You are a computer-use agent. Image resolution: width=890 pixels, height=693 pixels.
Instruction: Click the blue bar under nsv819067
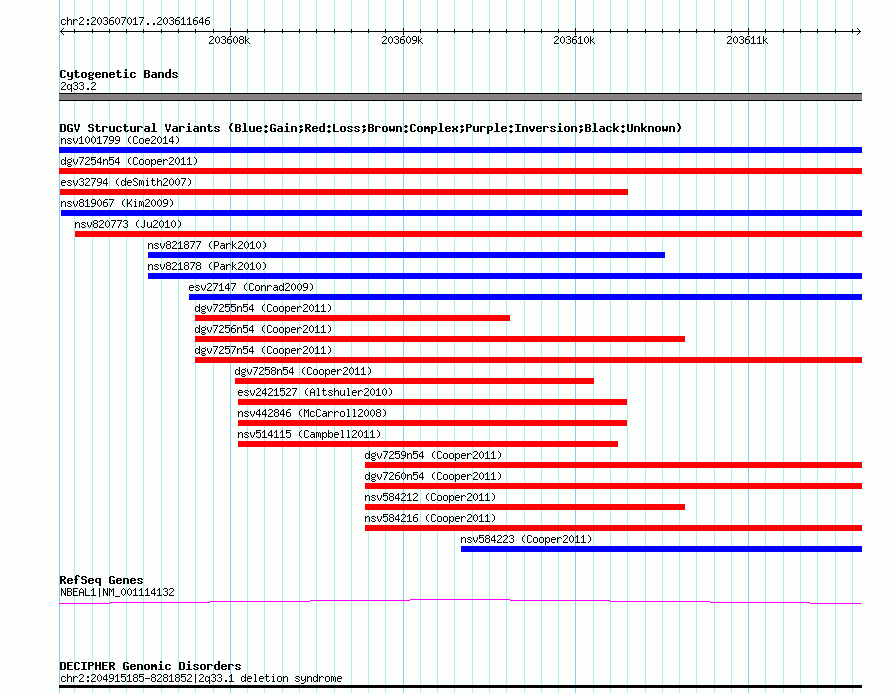[461, 213]
